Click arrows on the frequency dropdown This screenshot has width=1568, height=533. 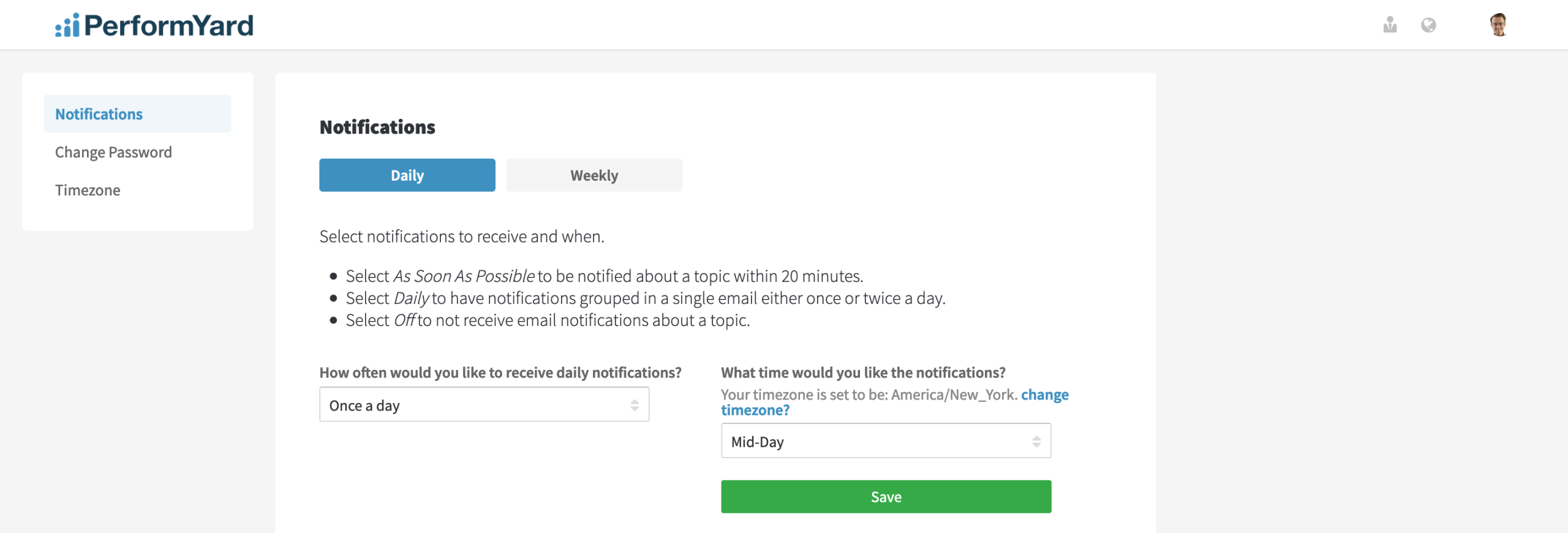[x=635, y=405]
